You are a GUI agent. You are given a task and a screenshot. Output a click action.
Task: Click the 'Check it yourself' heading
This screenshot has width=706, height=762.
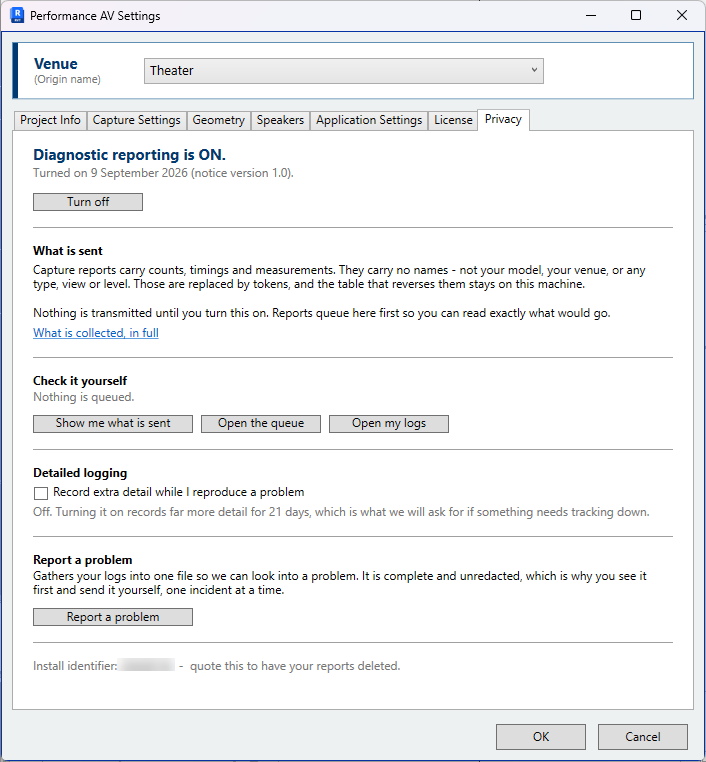point(80,381)
